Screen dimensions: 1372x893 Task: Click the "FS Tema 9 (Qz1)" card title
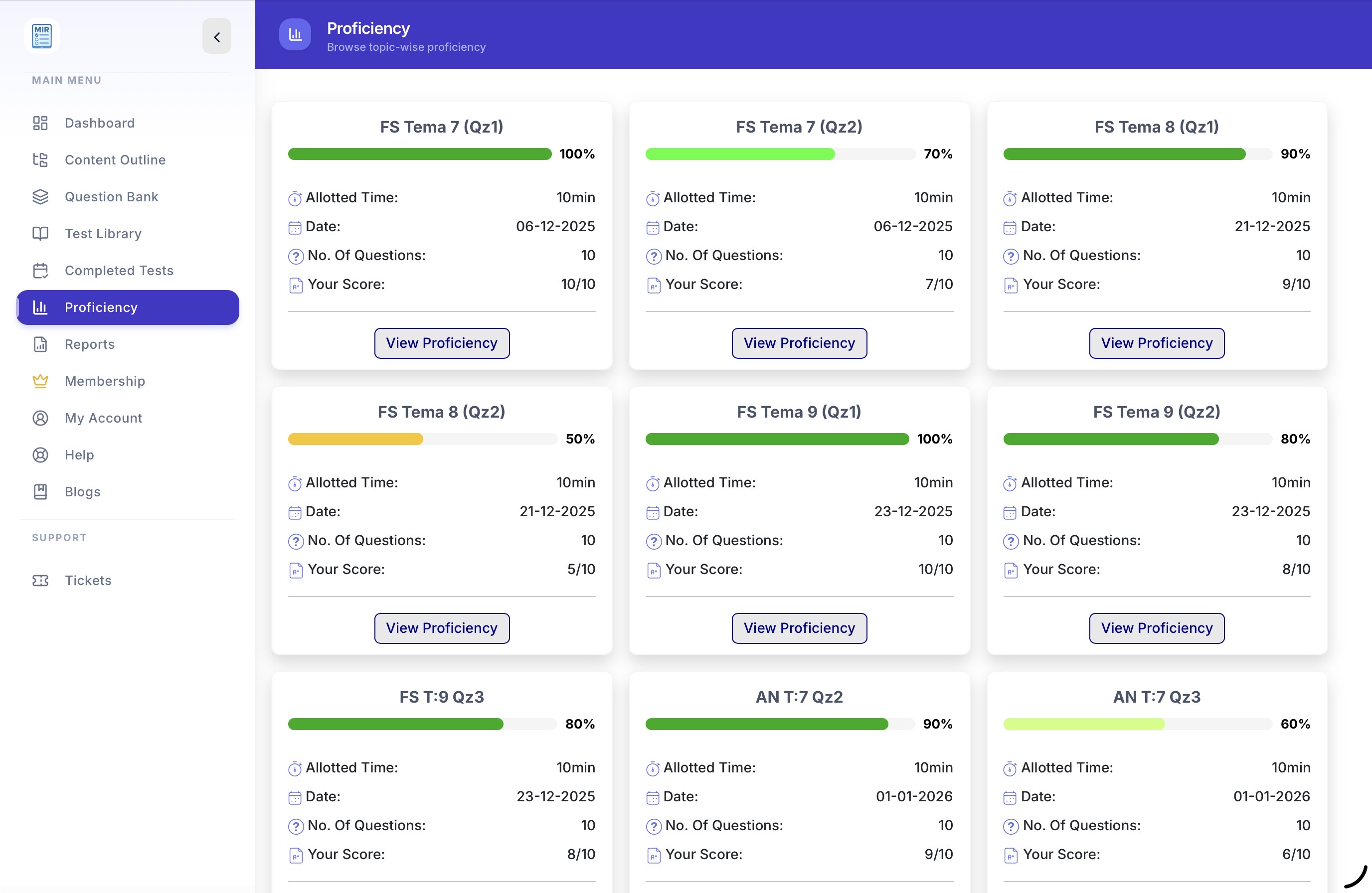[x=799, y=412]
